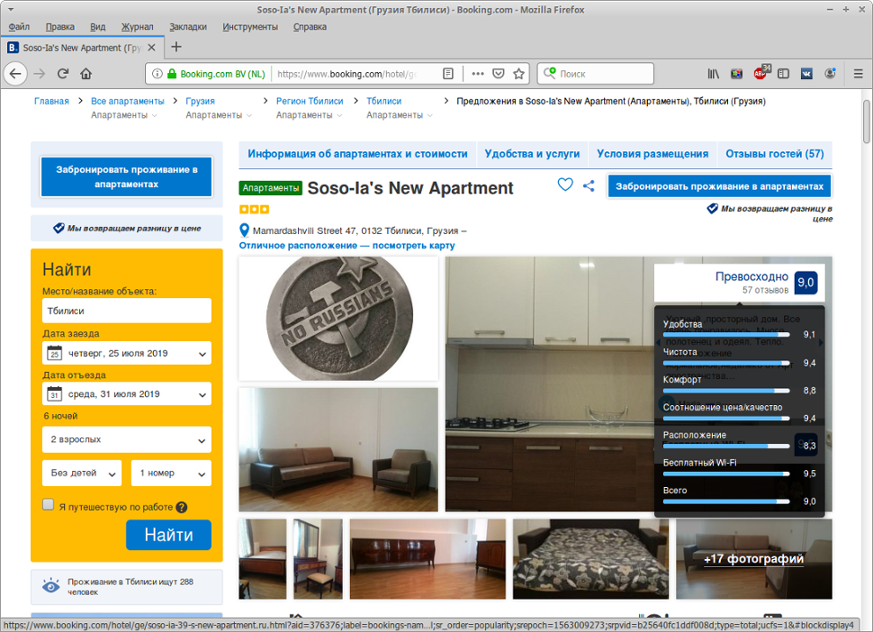
Task: Bookmark this page with the star icon
Action: pos(519,74)
